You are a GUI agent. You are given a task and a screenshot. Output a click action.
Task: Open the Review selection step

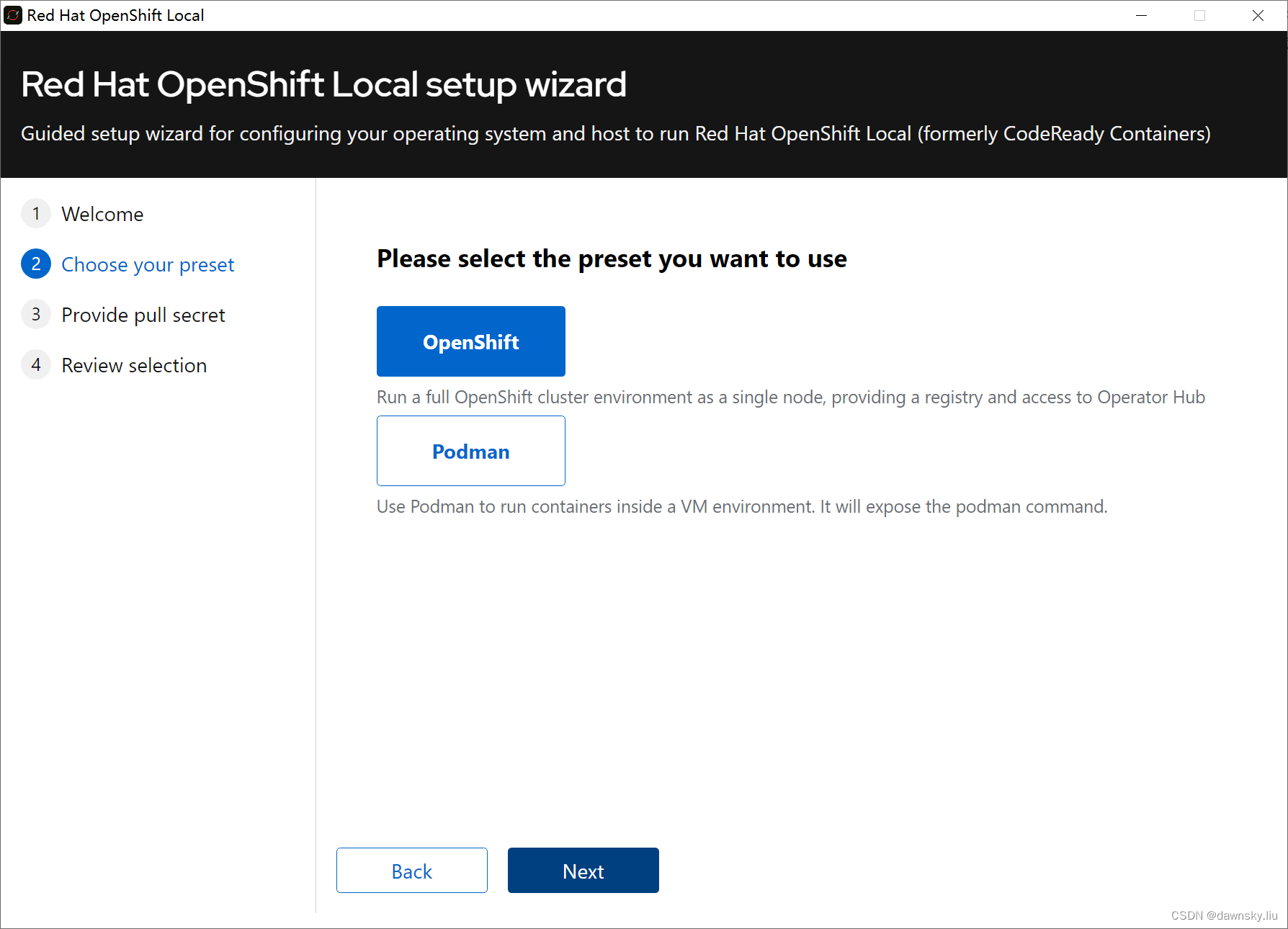coord(134,365)
